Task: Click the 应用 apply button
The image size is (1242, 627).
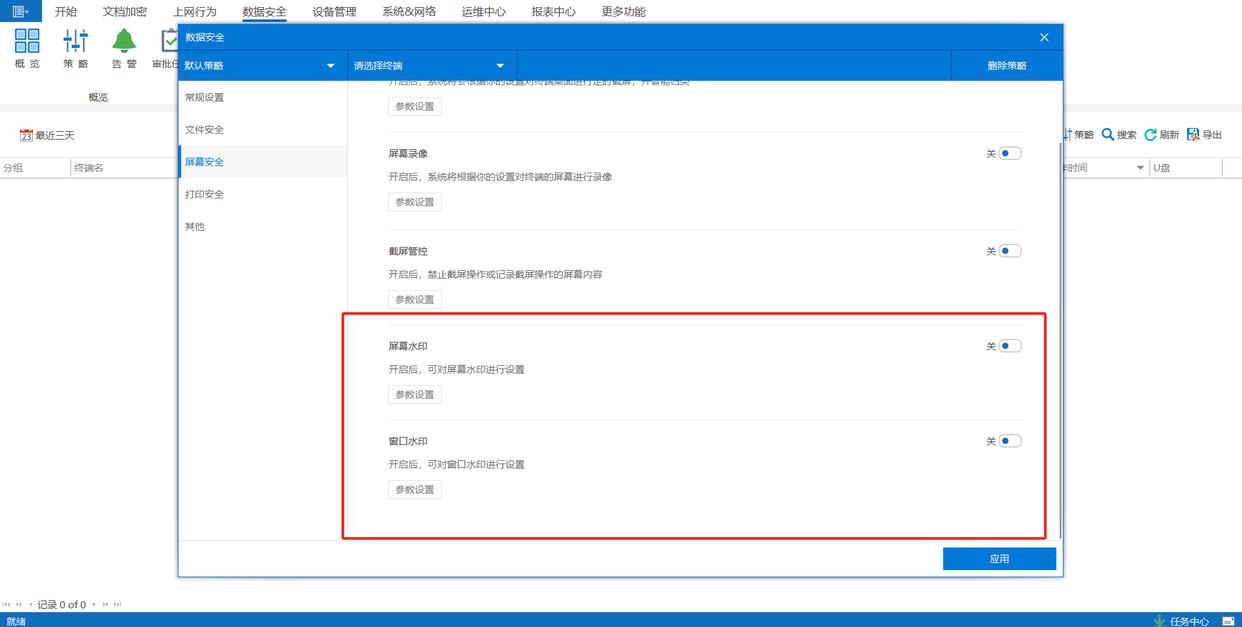Action: 999,559
